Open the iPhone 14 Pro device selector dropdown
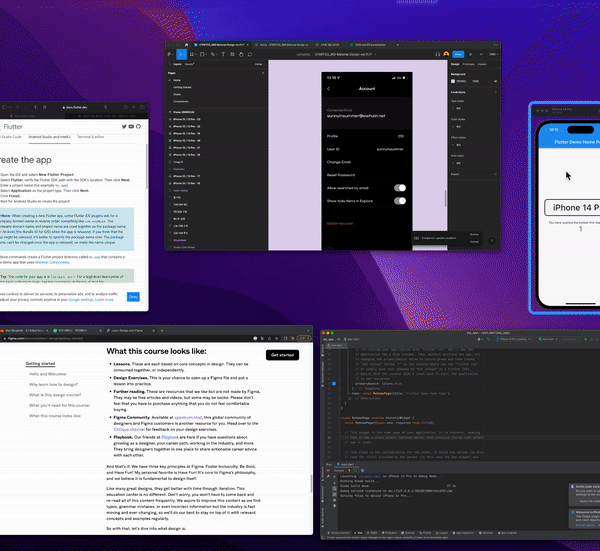This screenshot has width=600, height=551. 514,339
